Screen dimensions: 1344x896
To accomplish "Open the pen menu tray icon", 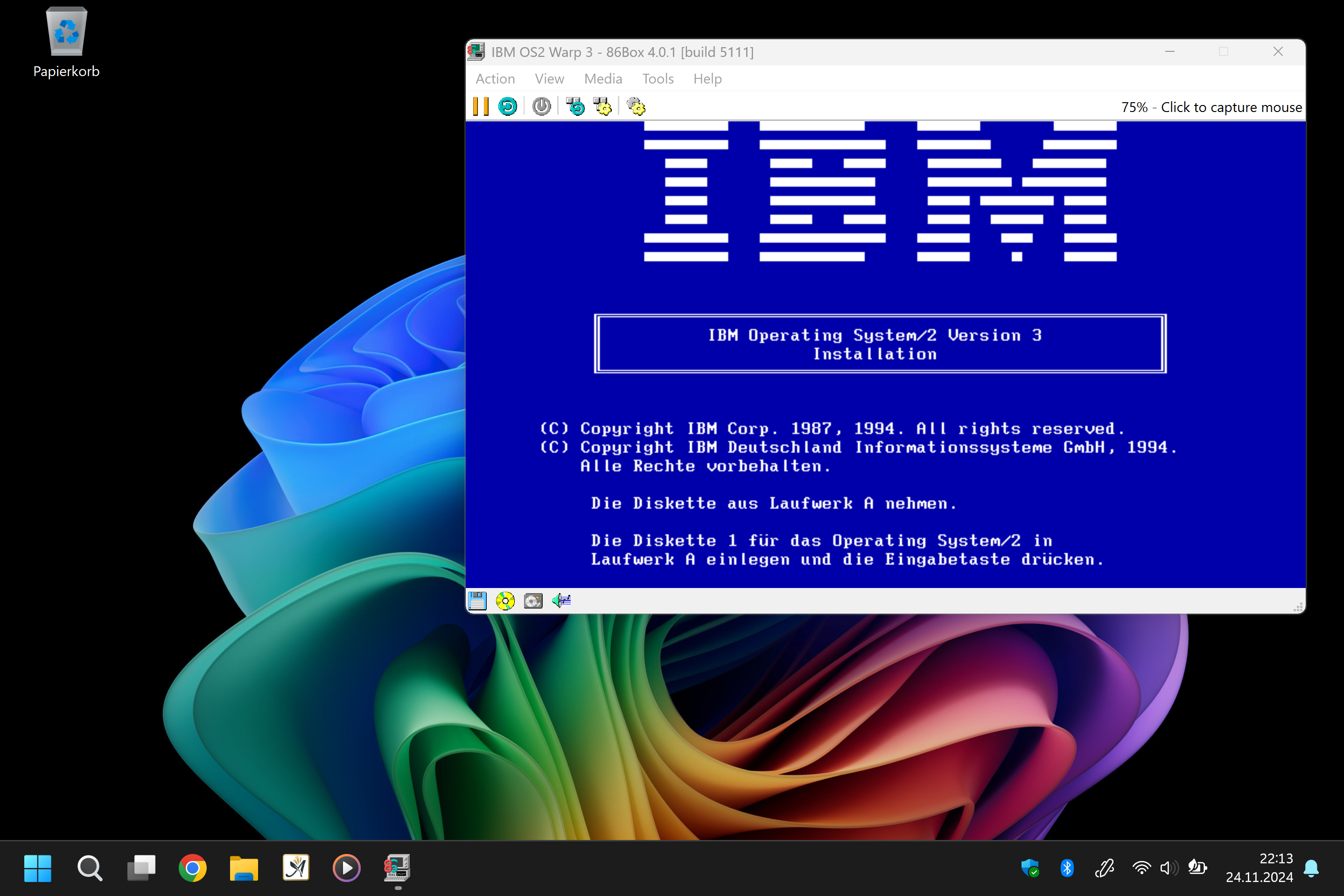I will (x=1104, y=868).
